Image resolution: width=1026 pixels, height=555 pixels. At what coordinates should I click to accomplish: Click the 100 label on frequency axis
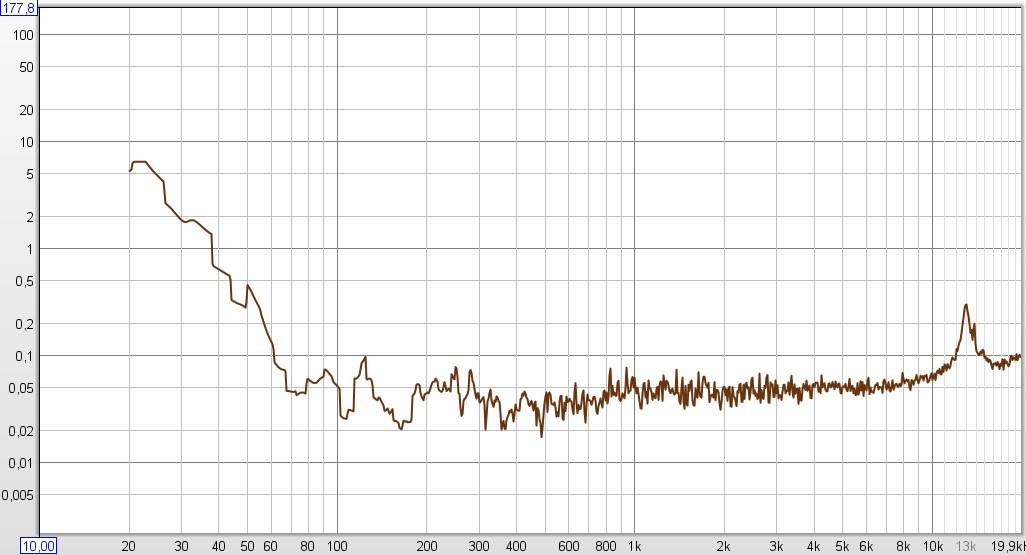[x=337, y=546]
